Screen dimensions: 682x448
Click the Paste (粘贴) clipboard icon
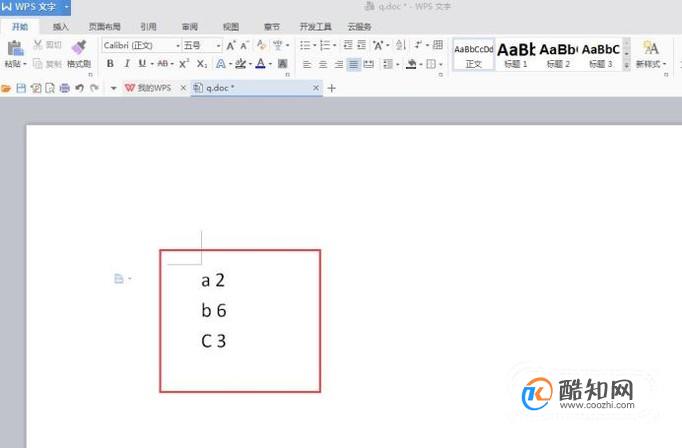(x=15, y=48)
